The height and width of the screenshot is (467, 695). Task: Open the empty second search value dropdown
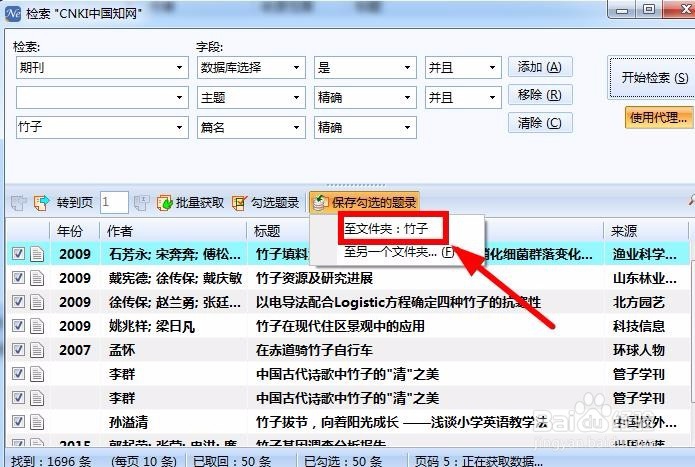point(179,97)
